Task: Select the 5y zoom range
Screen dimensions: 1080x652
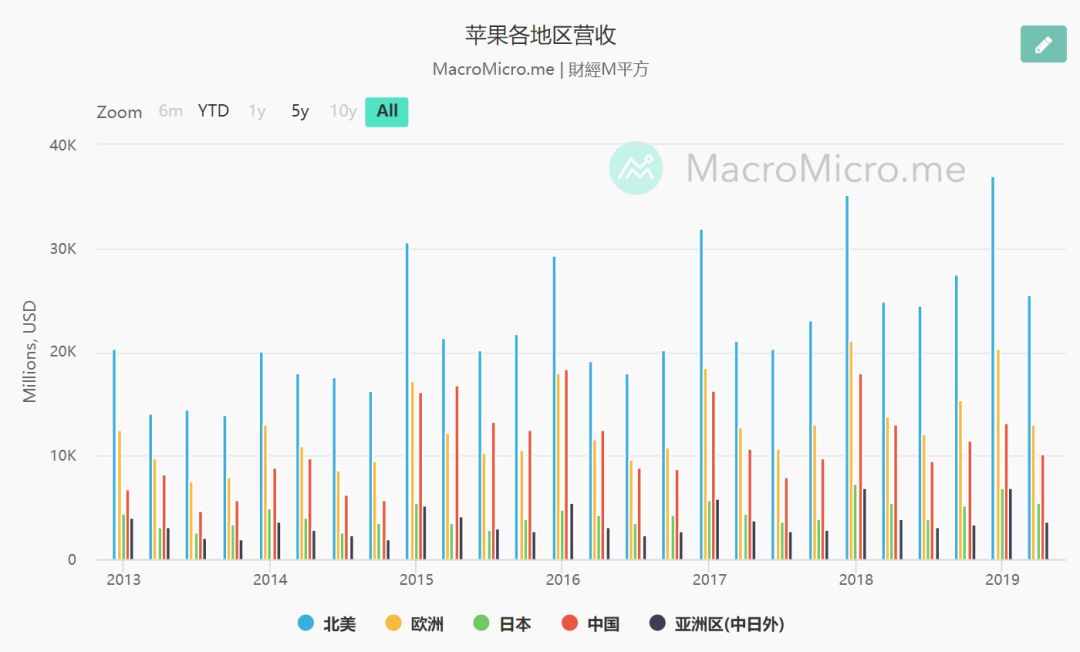Action: 300,111
